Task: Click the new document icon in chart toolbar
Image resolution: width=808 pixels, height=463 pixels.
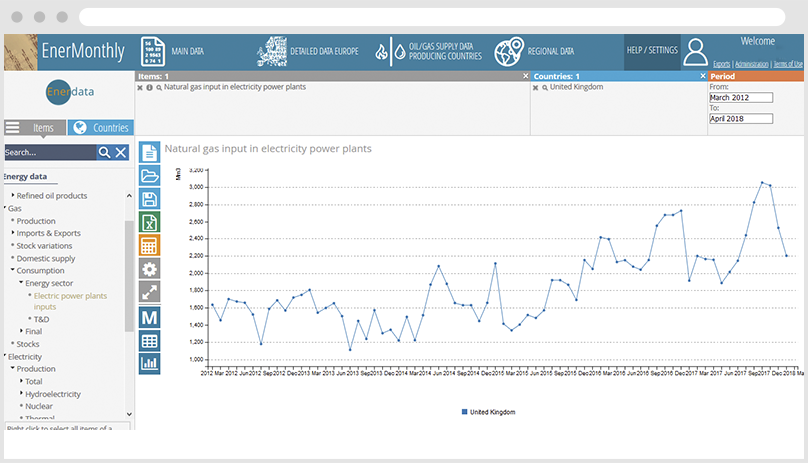Action: tap(149, 152)
